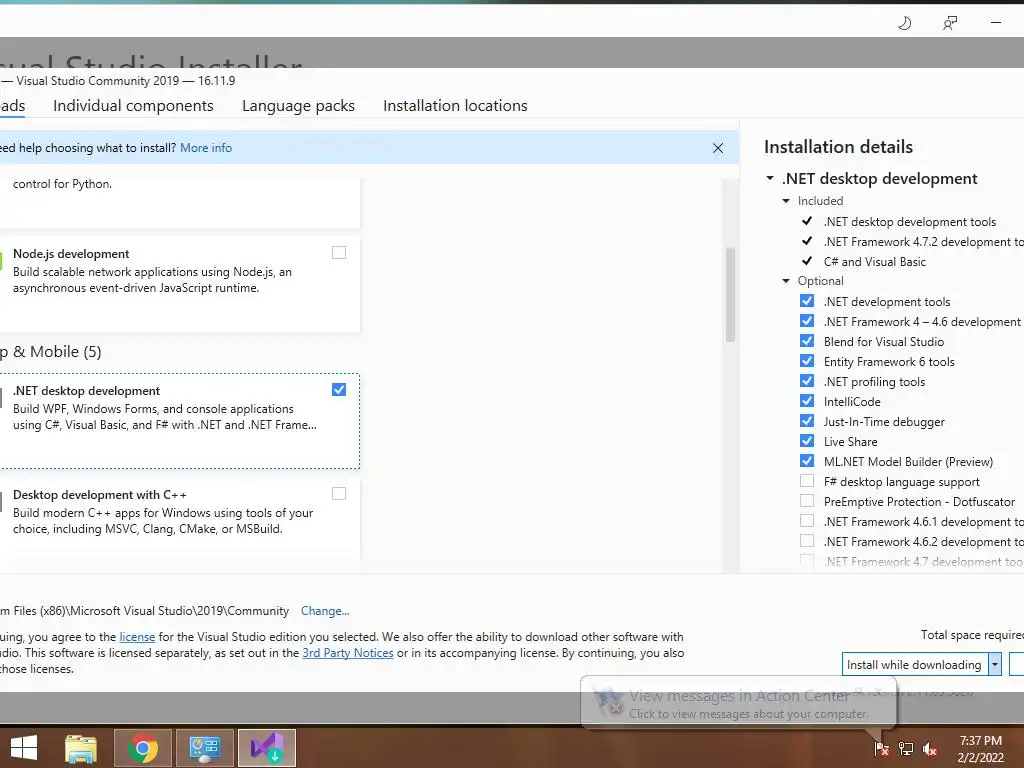Image resolution: width=1024 pixels, height=768 pixels.
Task: Open the More info link
Action: coord(206,148)
